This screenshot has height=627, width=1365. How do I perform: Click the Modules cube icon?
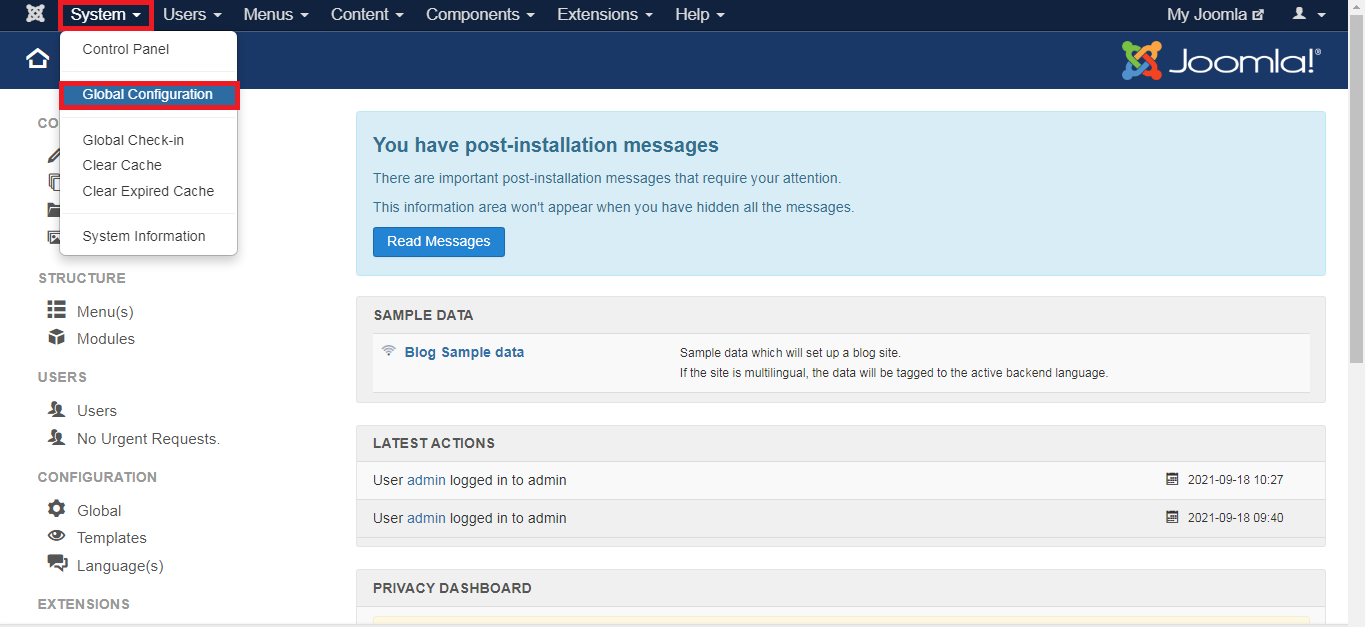[56, 337]
